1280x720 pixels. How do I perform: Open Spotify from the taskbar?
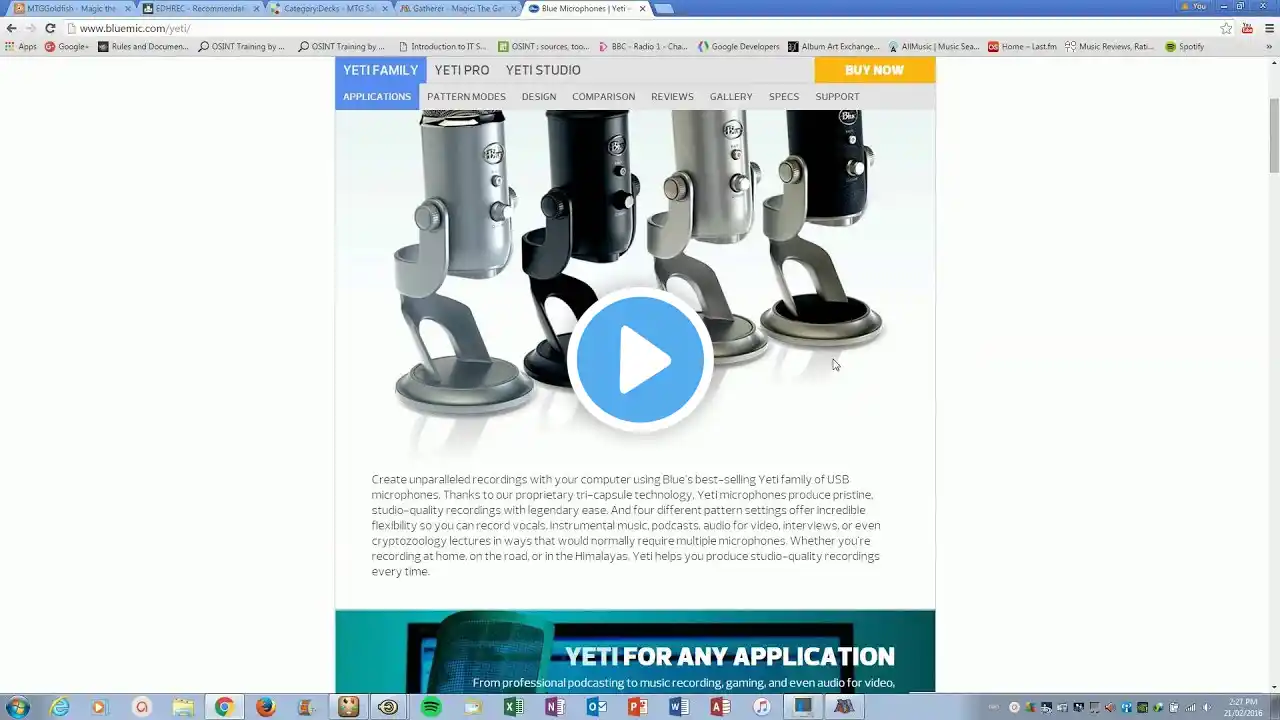click(431, 707)
